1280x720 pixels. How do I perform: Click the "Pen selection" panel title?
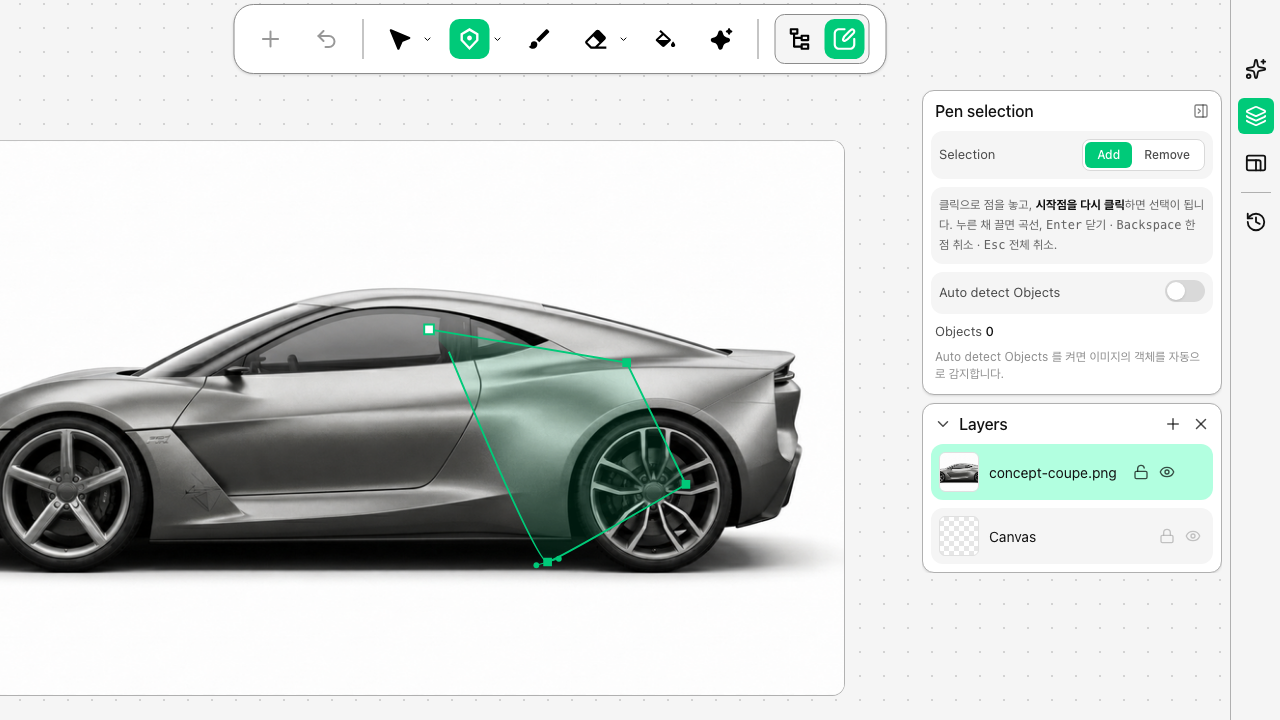(x=984, y=111)
